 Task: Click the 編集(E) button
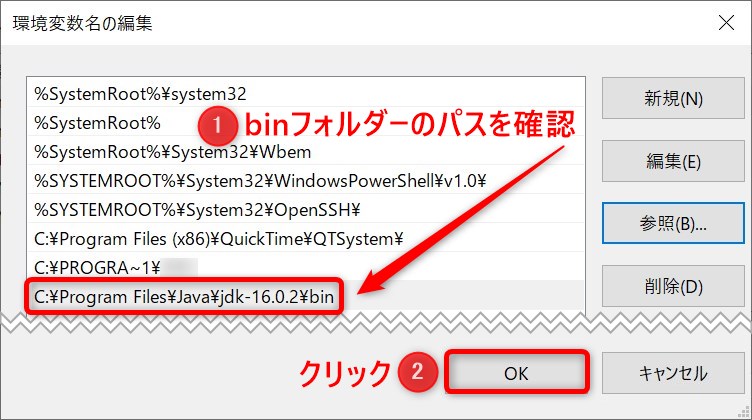[673, 161]
